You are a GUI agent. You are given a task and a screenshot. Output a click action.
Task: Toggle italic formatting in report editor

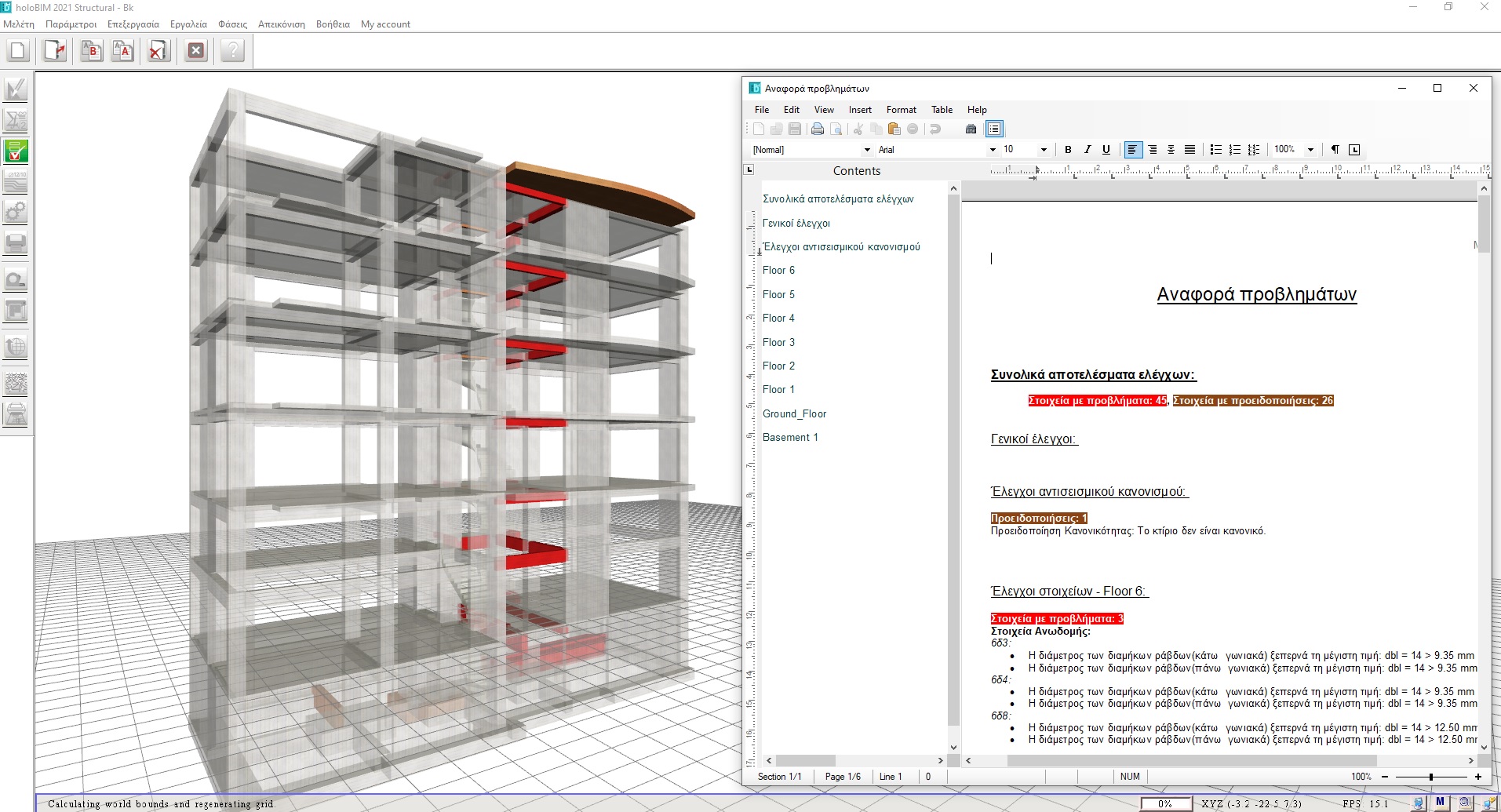coord(1087,150)
